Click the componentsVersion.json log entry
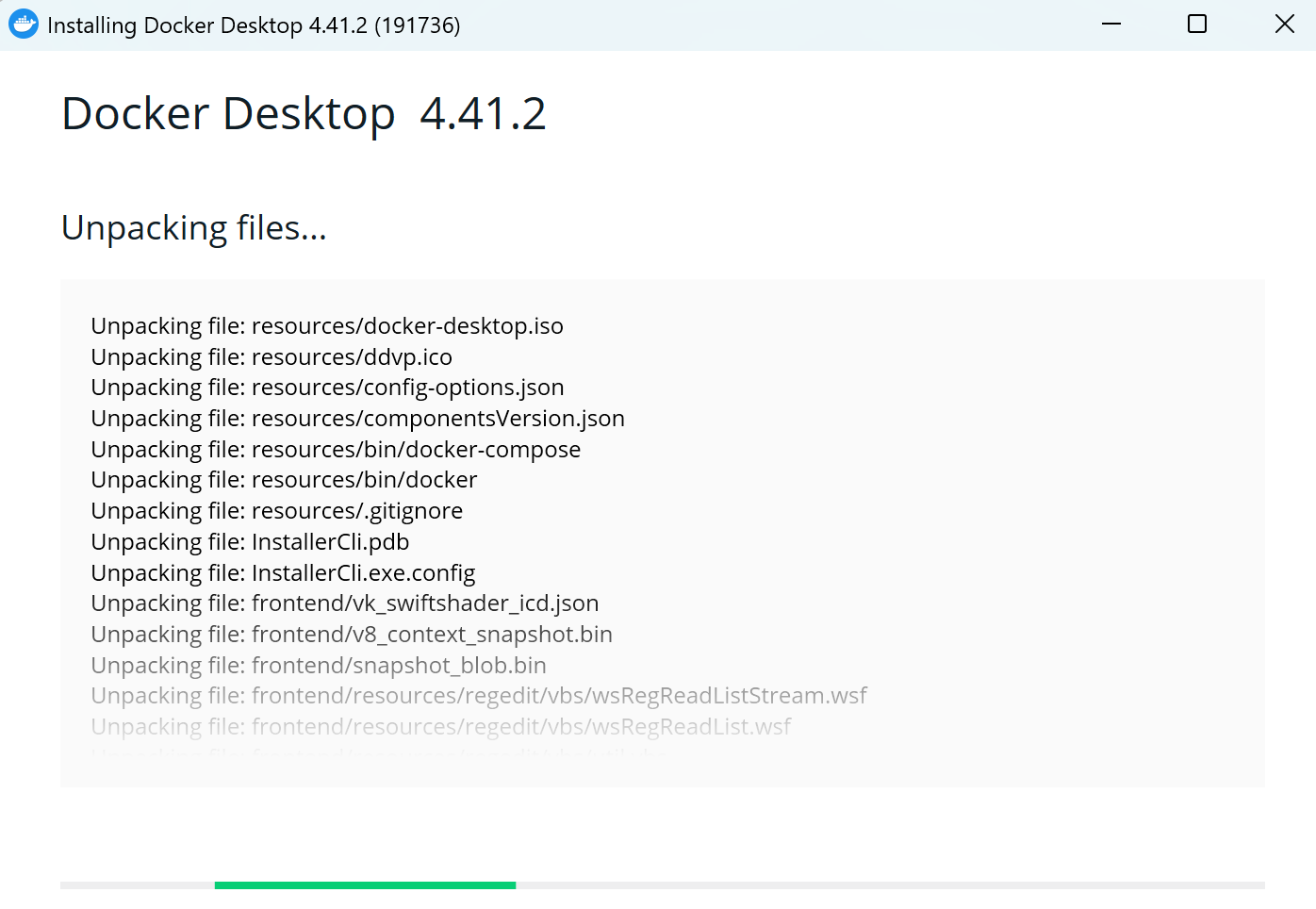 point(357,419)
